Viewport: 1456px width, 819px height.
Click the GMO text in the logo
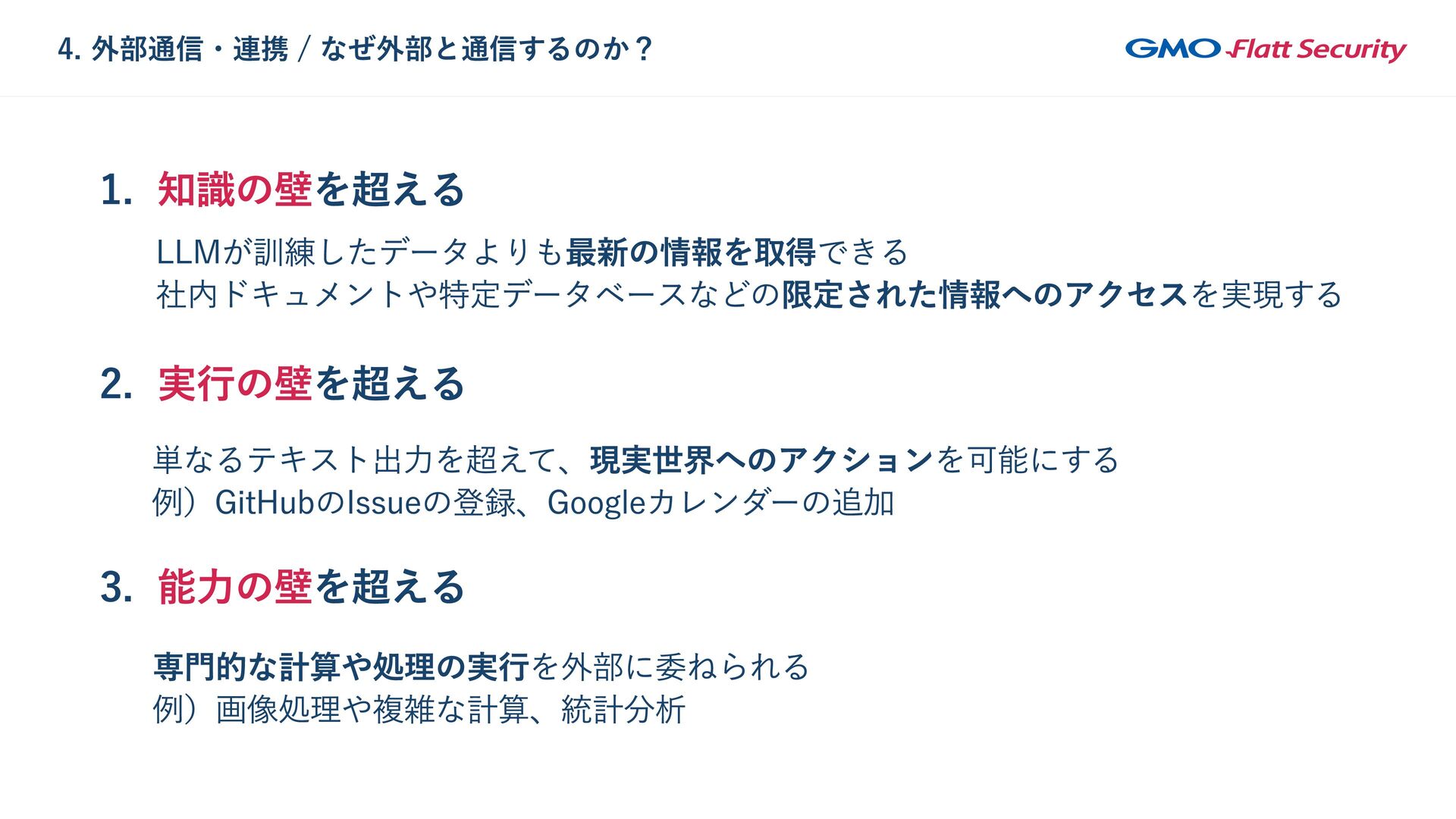1172,49
